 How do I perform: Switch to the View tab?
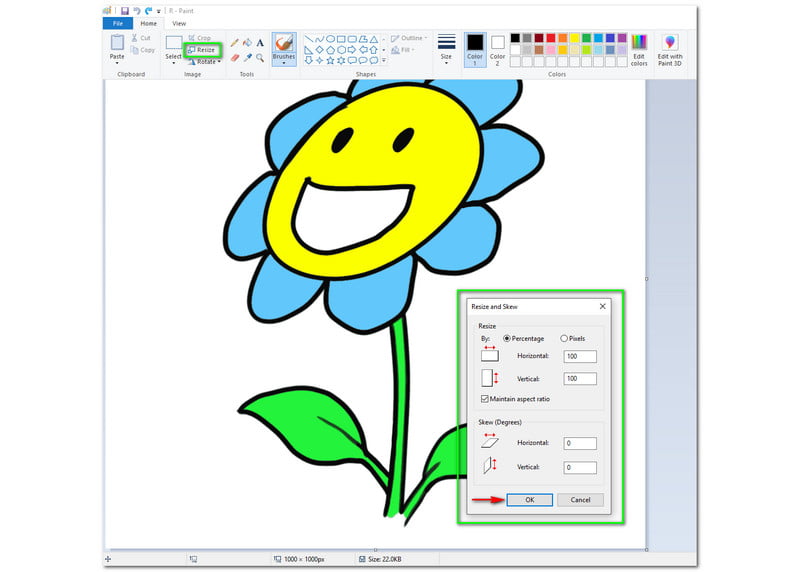(x=179, y=23)
